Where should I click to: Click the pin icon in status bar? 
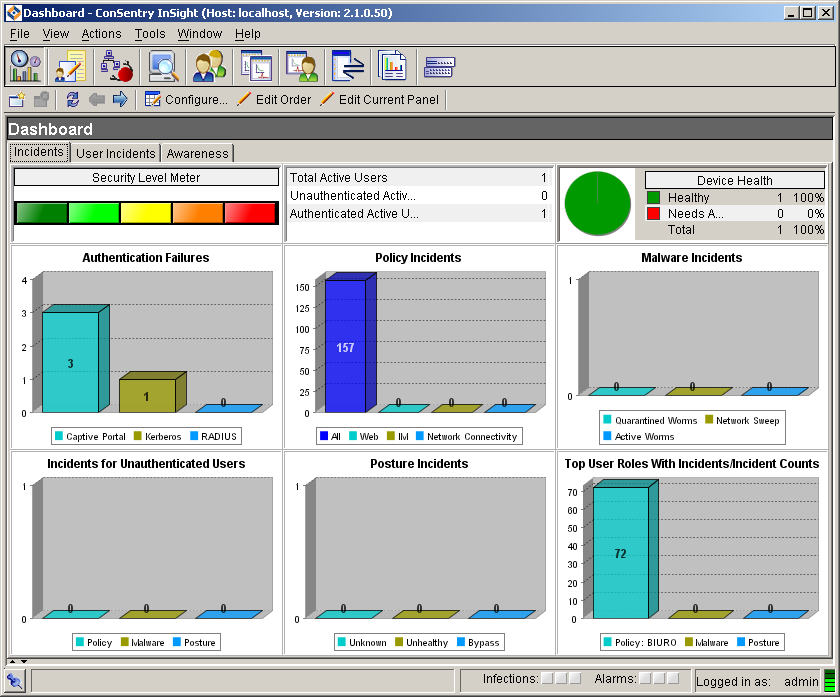click(x=14, y=681)
